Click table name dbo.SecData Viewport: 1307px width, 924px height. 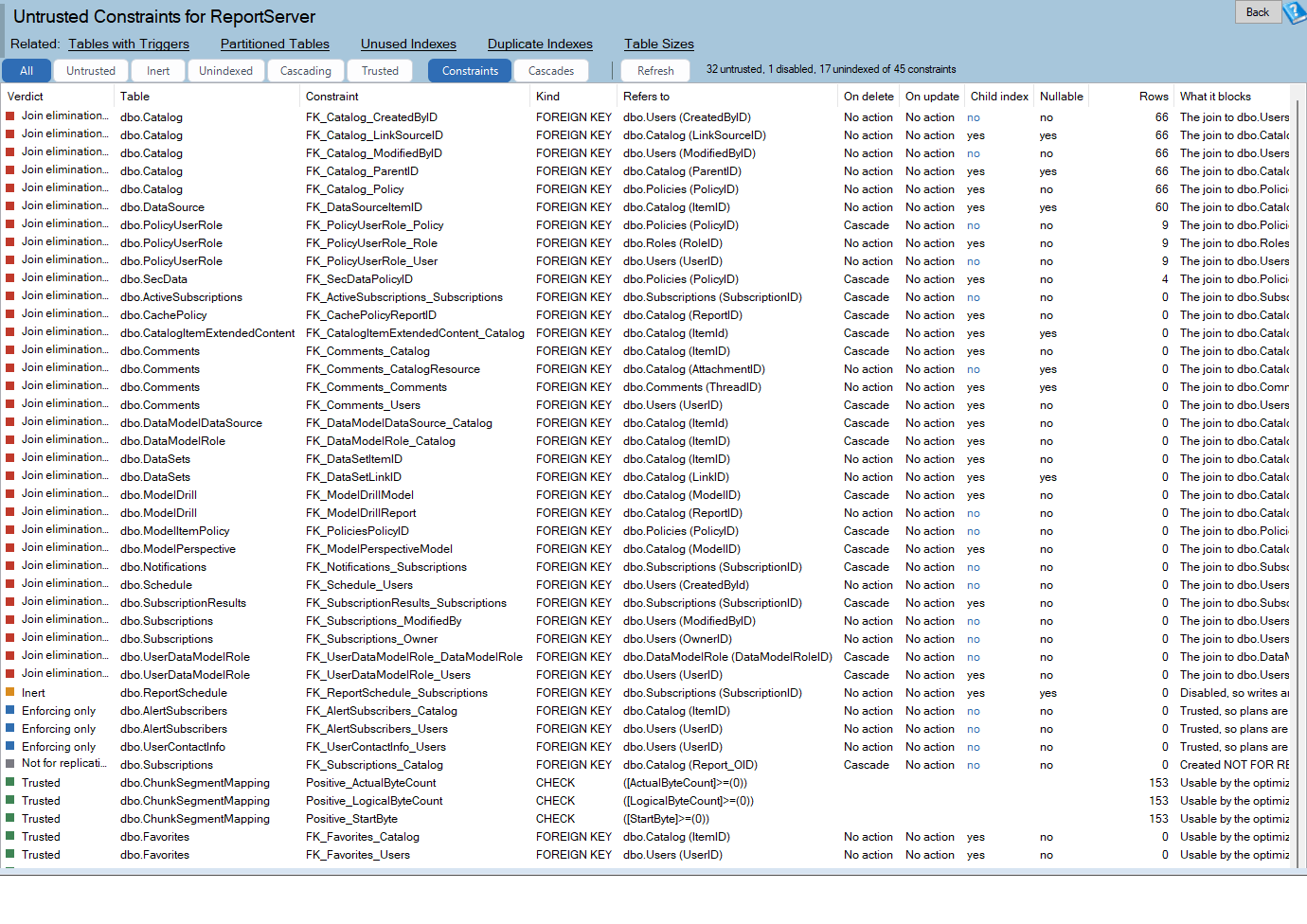coord(153,279)
